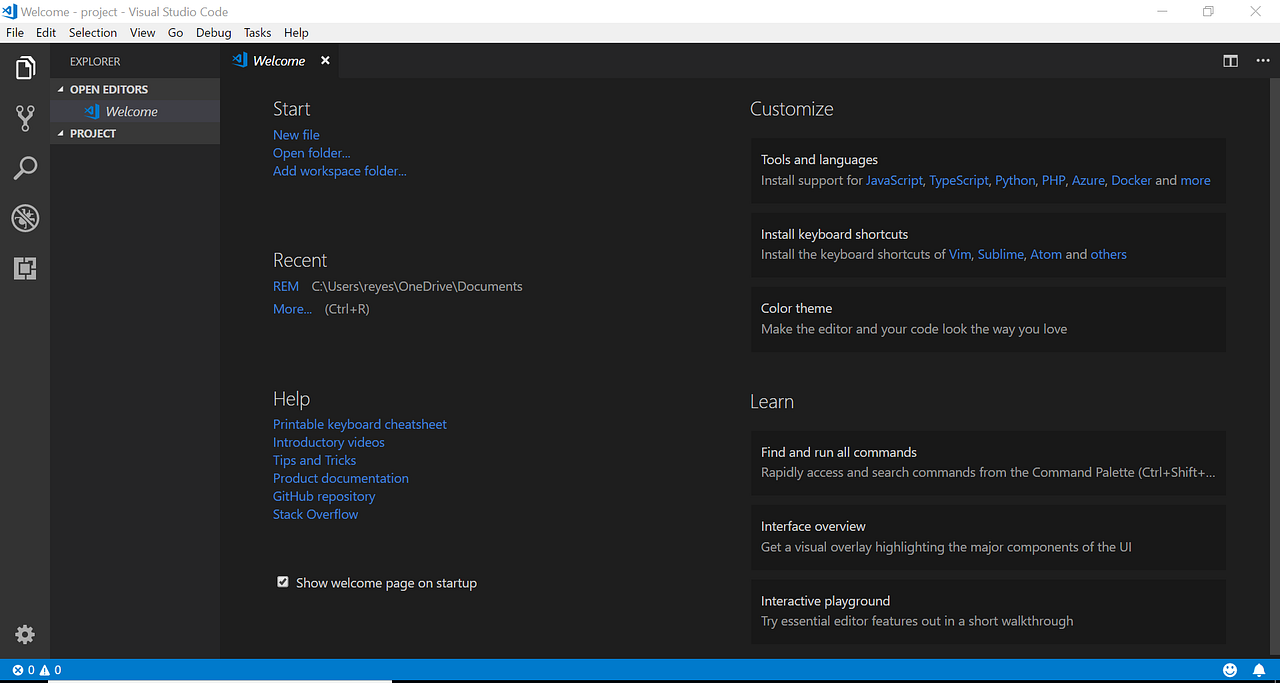
Task: Open the Explorer view in the activity bar
Action: (x=24, y=67)
